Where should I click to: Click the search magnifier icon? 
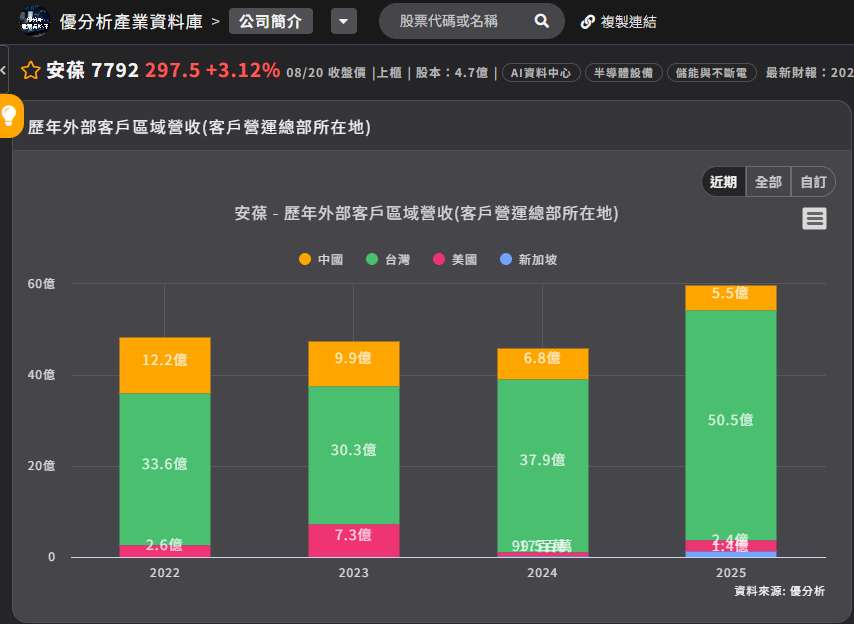(x=541, y=21)
